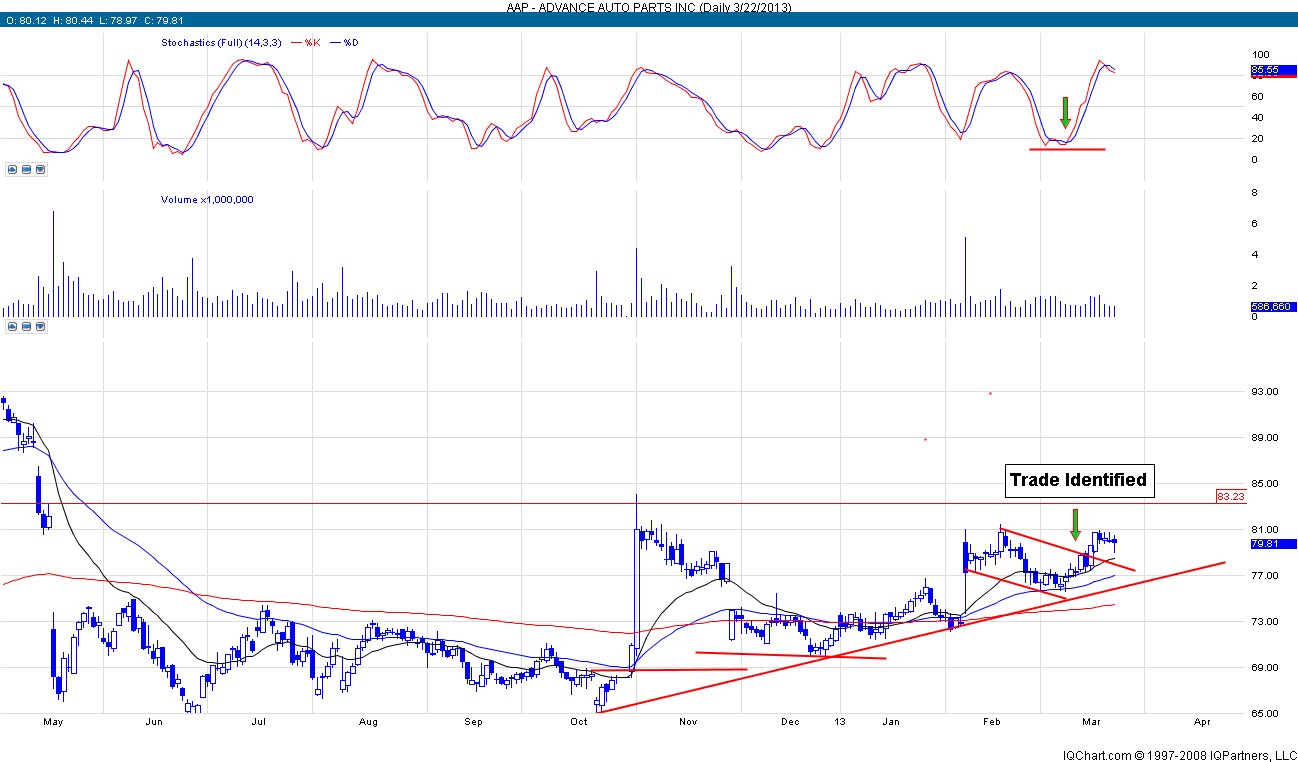Click the down-arrow icon in the Stochastics panel

point(40,170)
